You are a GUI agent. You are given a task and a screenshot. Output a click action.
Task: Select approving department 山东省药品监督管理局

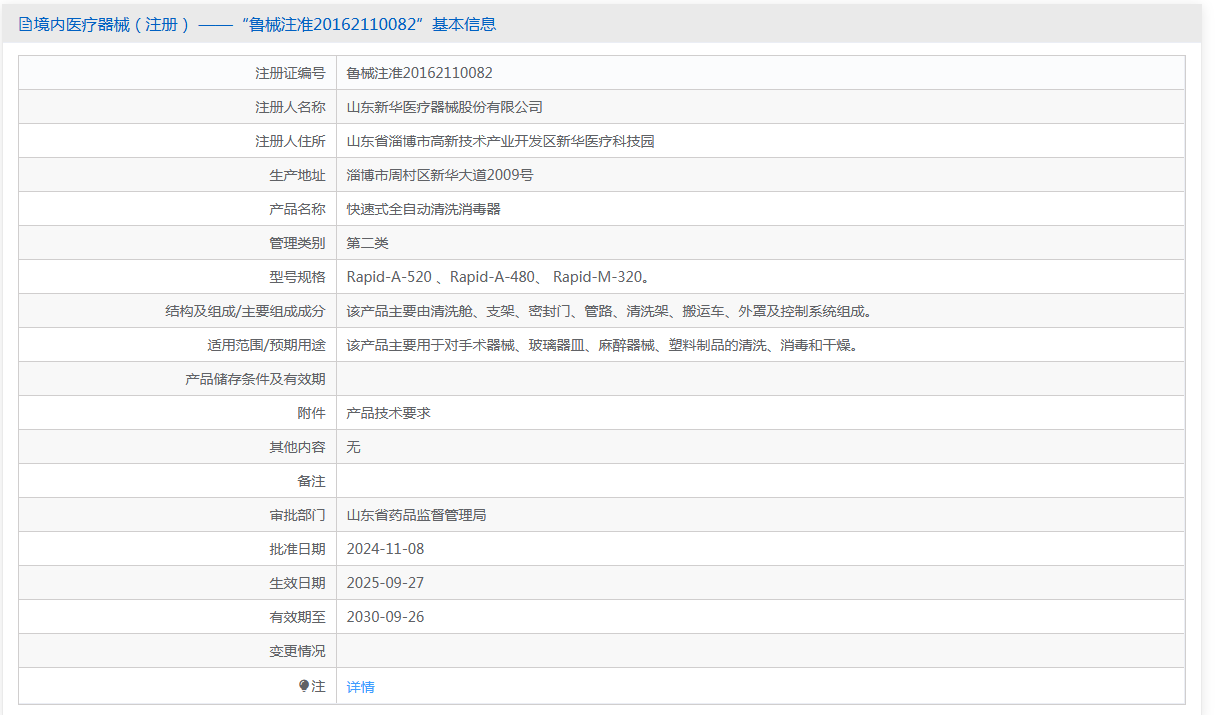coord(417,515)
